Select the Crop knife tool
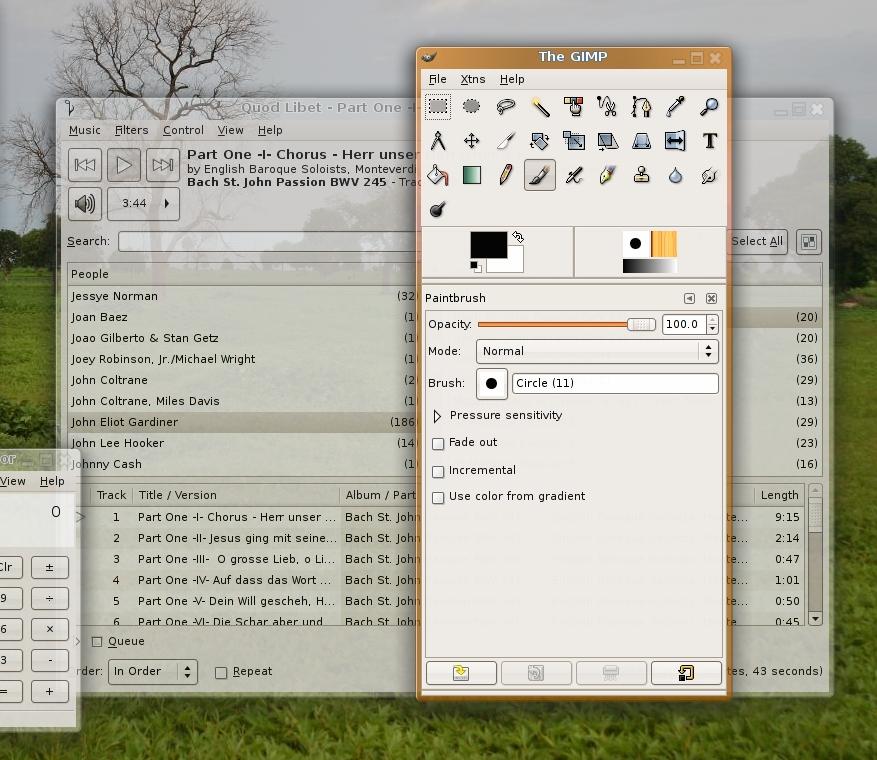Viewport: 877px width, 760px height. pyautogui.click(x=506, y=141)
